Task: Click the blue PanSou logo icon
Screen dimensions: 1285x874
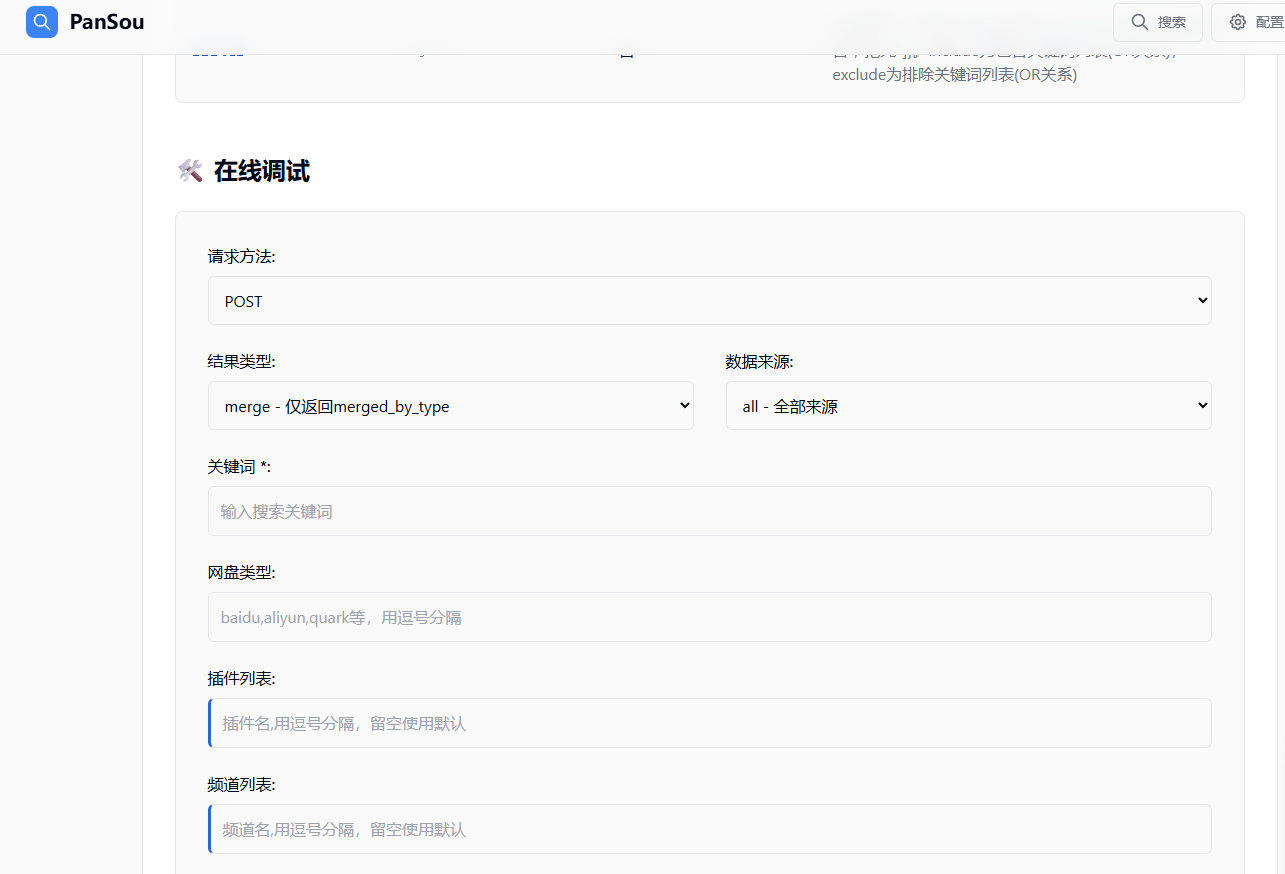Action: click(42, 22)
